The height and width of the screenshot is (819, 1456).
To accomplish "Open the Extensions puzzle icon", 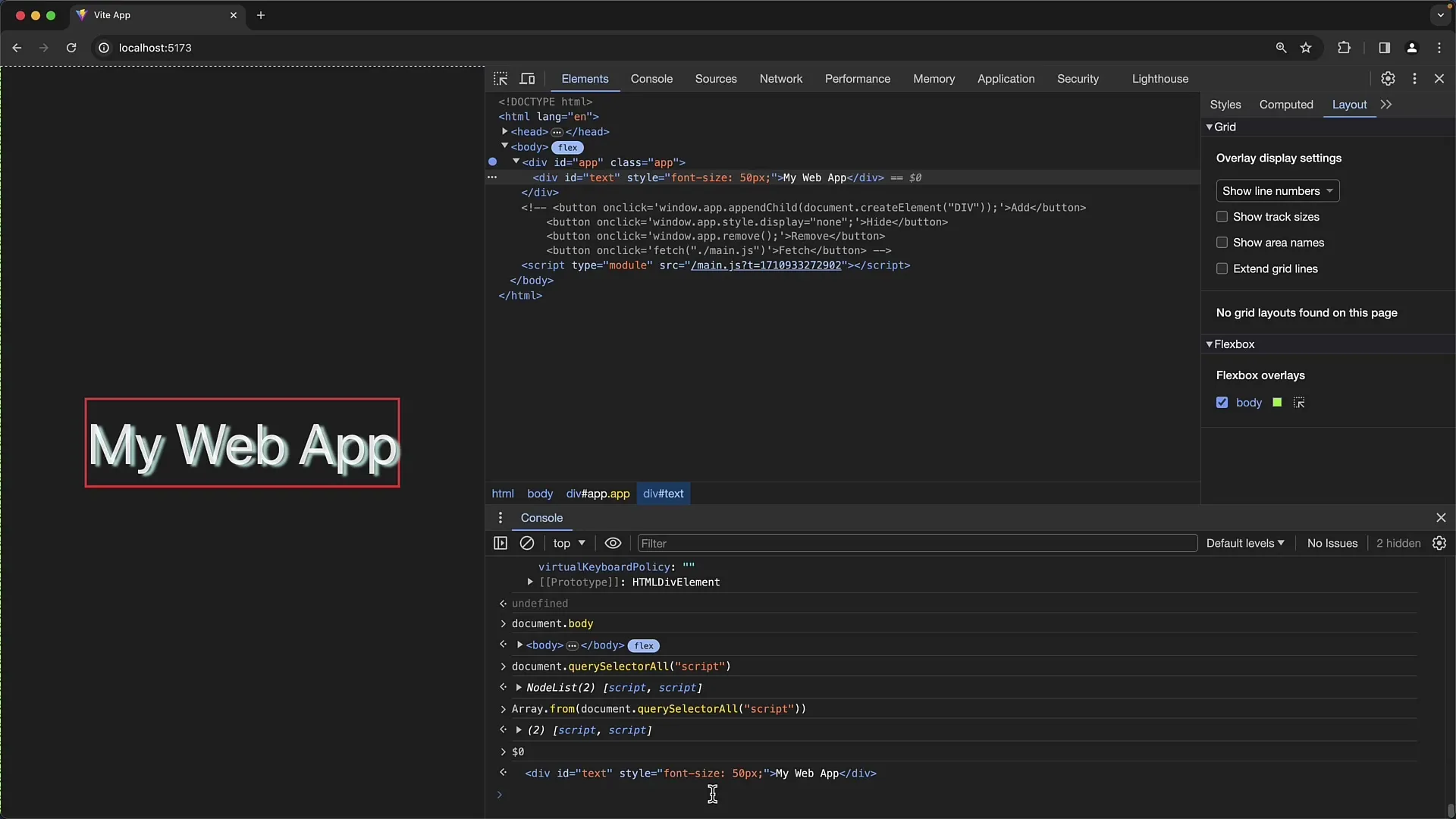I will [x=1344, y=48].
